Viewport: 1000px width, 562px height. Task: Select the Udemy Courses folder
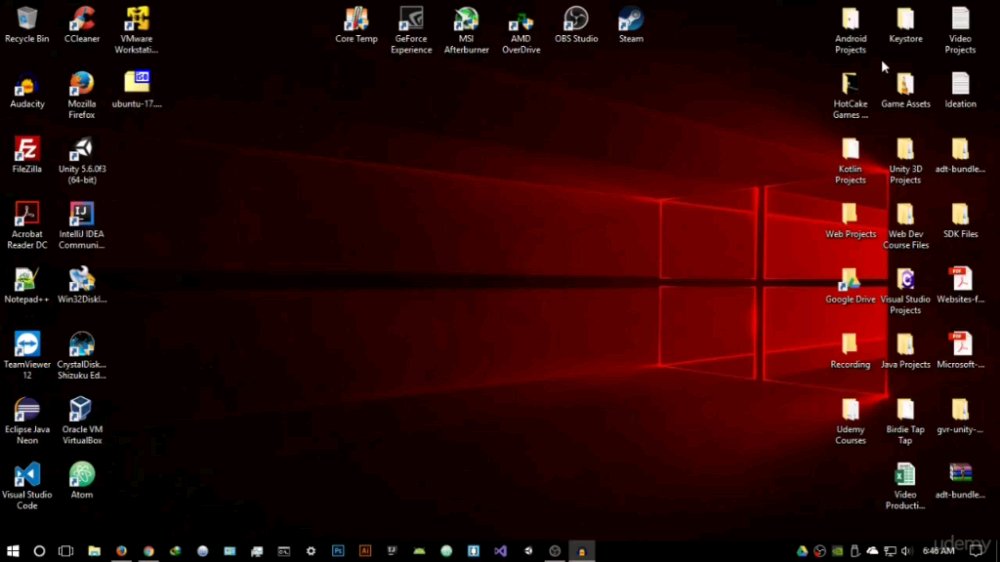coord(850,421)
